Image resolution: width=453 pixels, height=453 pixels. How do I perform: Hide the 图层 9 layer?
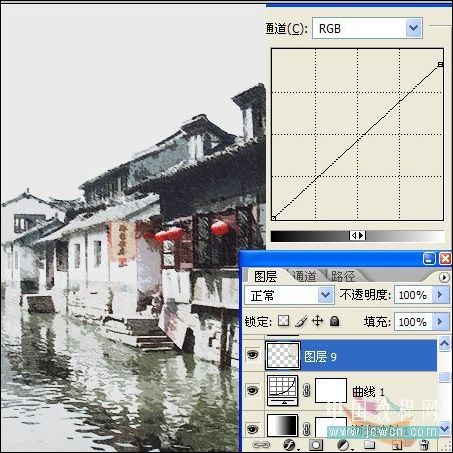(x=252, y=355)
